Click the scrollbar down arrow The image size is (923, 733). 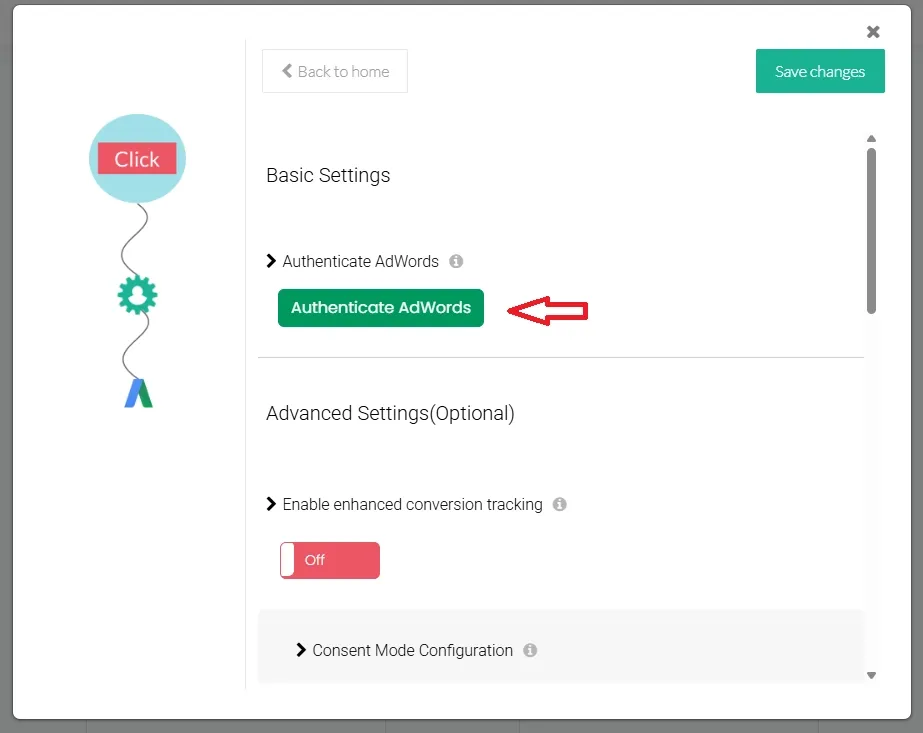click(871, 675)
